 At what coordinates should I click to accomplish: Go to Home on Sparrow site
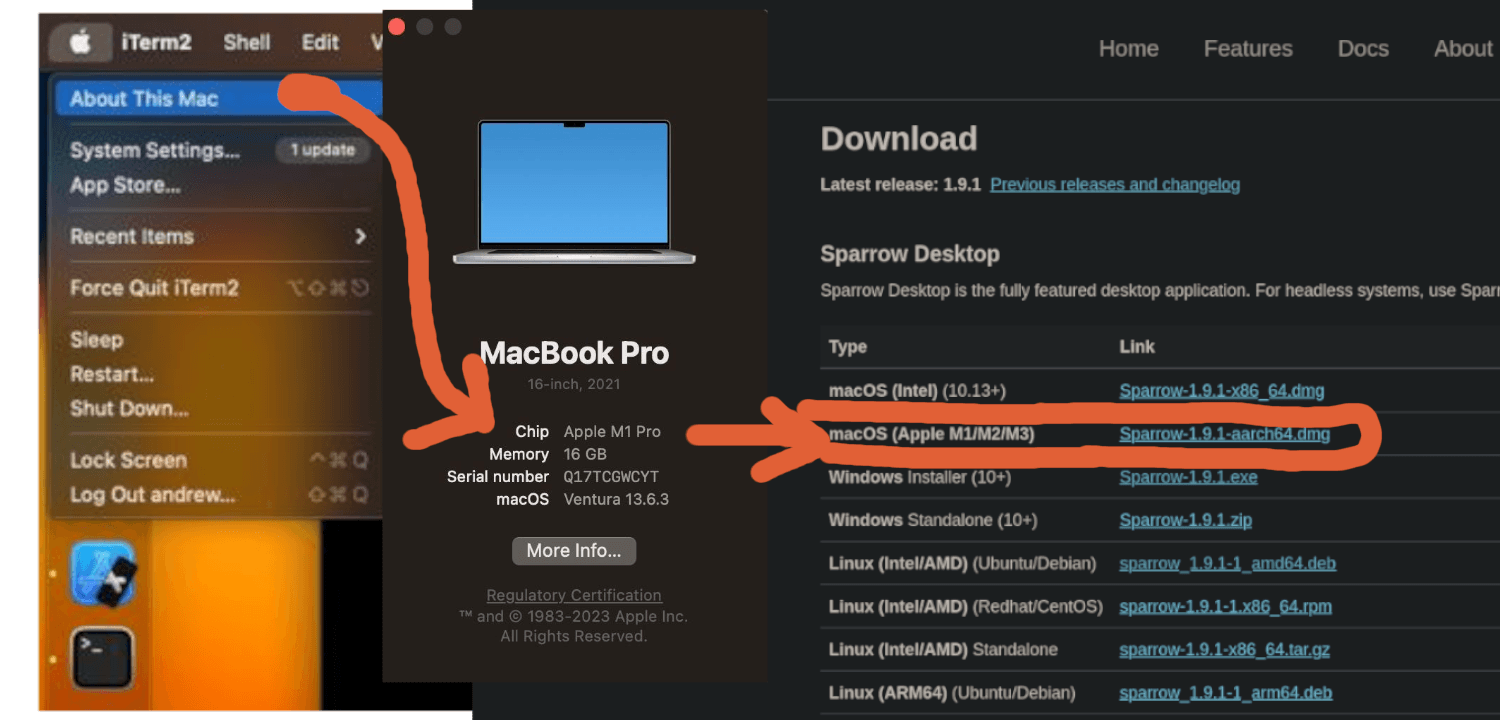click(1128, 49)
